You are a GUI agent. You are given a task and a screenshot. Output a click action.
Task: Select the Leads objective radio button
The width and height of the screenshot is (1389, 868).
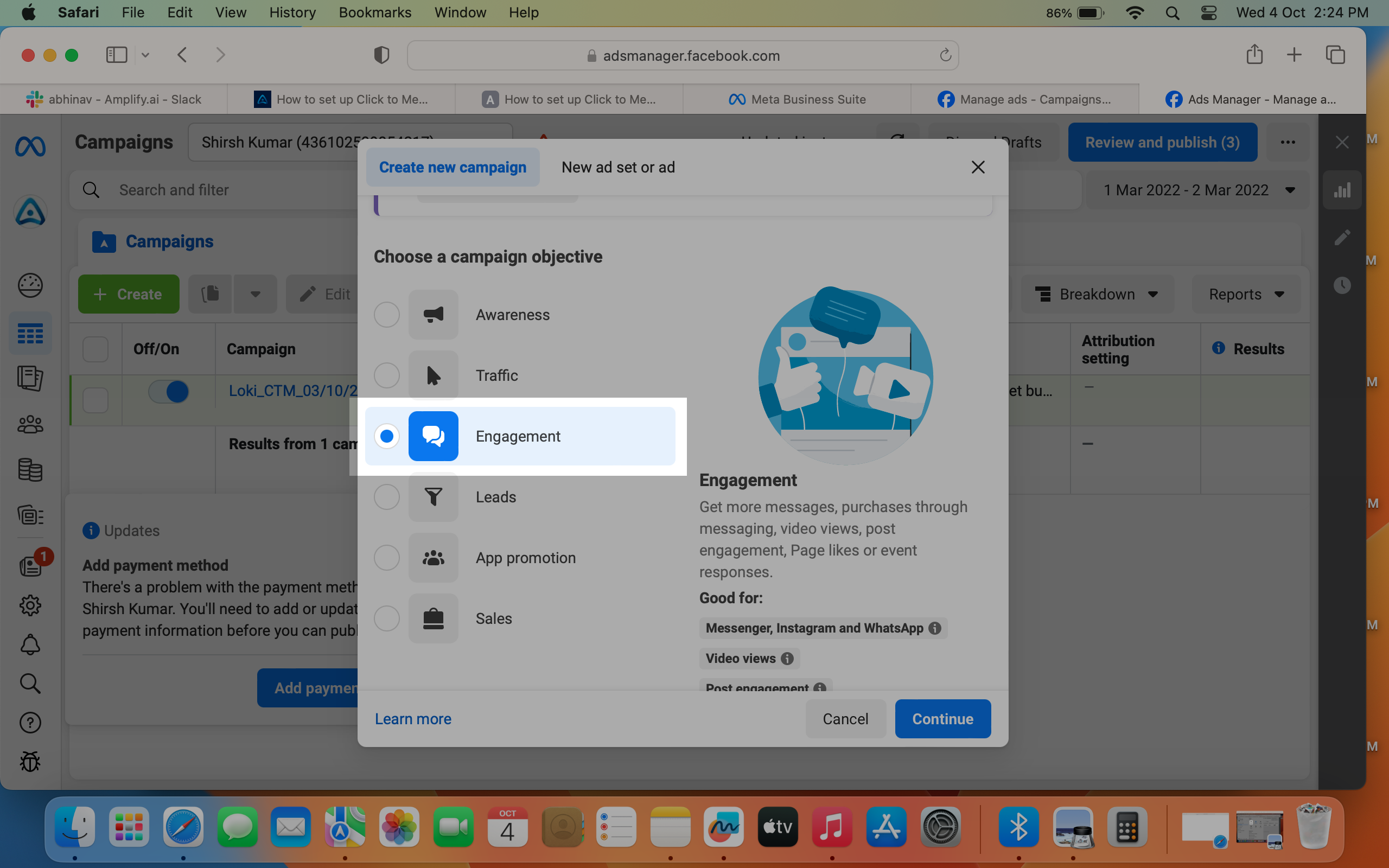[x=387, y=496]
